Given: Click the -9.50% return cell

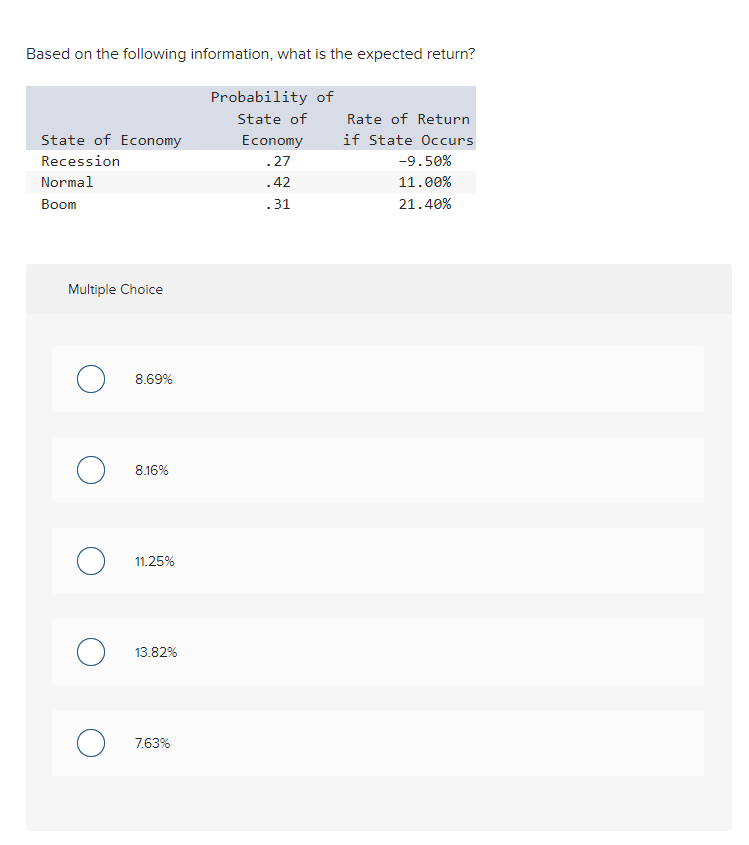Looking at the screenshot, I should click(424, 161).
